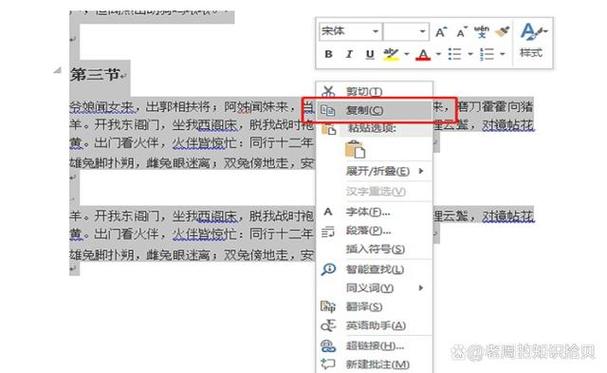Click the paste option clipboard button
The image size is (607, 373).
pyautogui.click(x=355, y=149)
